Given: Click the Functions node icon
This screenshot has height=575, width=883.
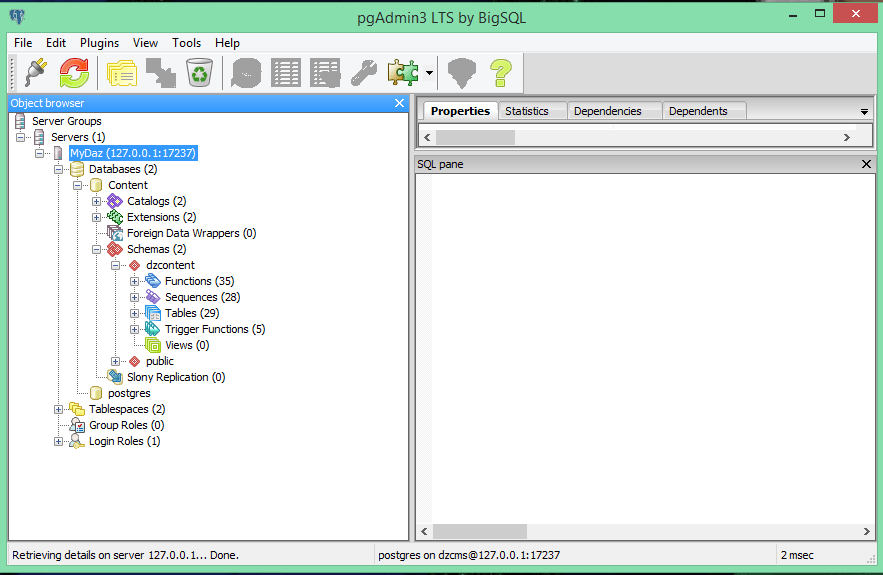Looking at the screenshot, I should [x=153, y=281].
